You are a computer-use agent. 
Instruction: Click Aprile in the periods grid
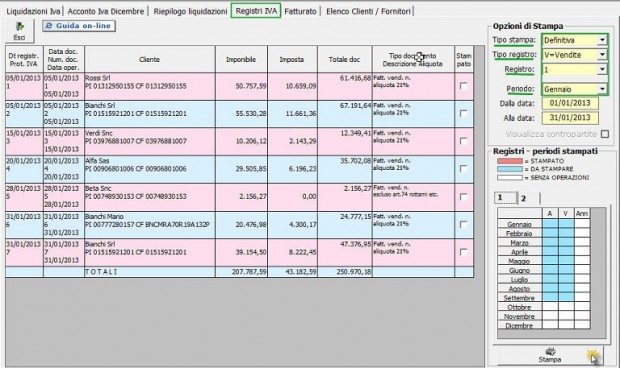point(519,252)
